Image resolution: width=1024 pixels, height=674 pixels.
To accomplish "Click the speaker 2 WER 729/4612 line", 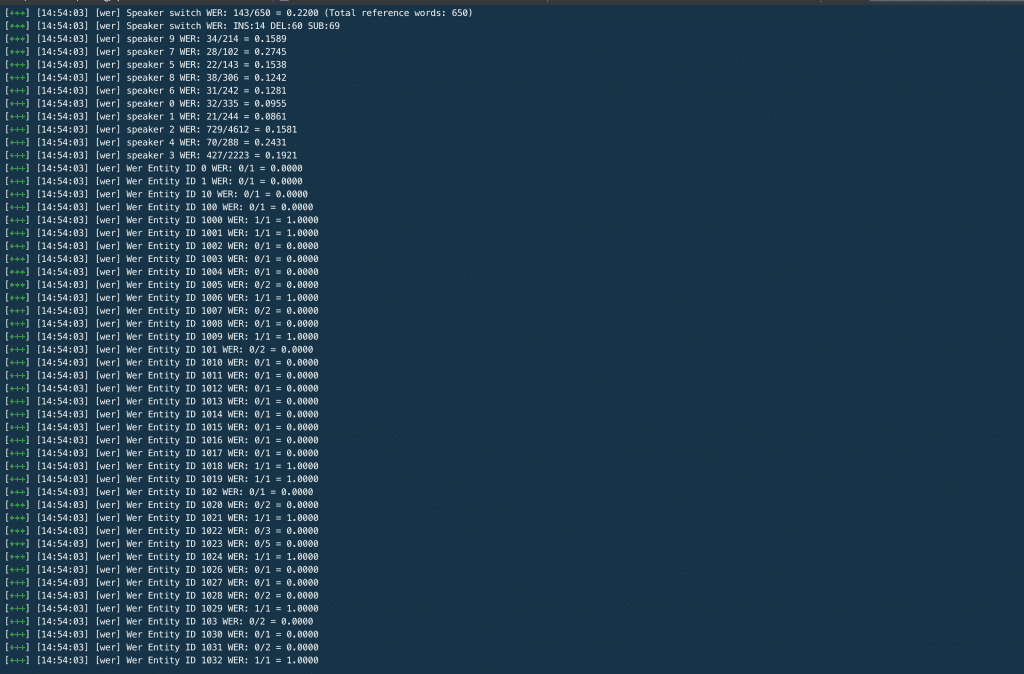I will 151,129.
